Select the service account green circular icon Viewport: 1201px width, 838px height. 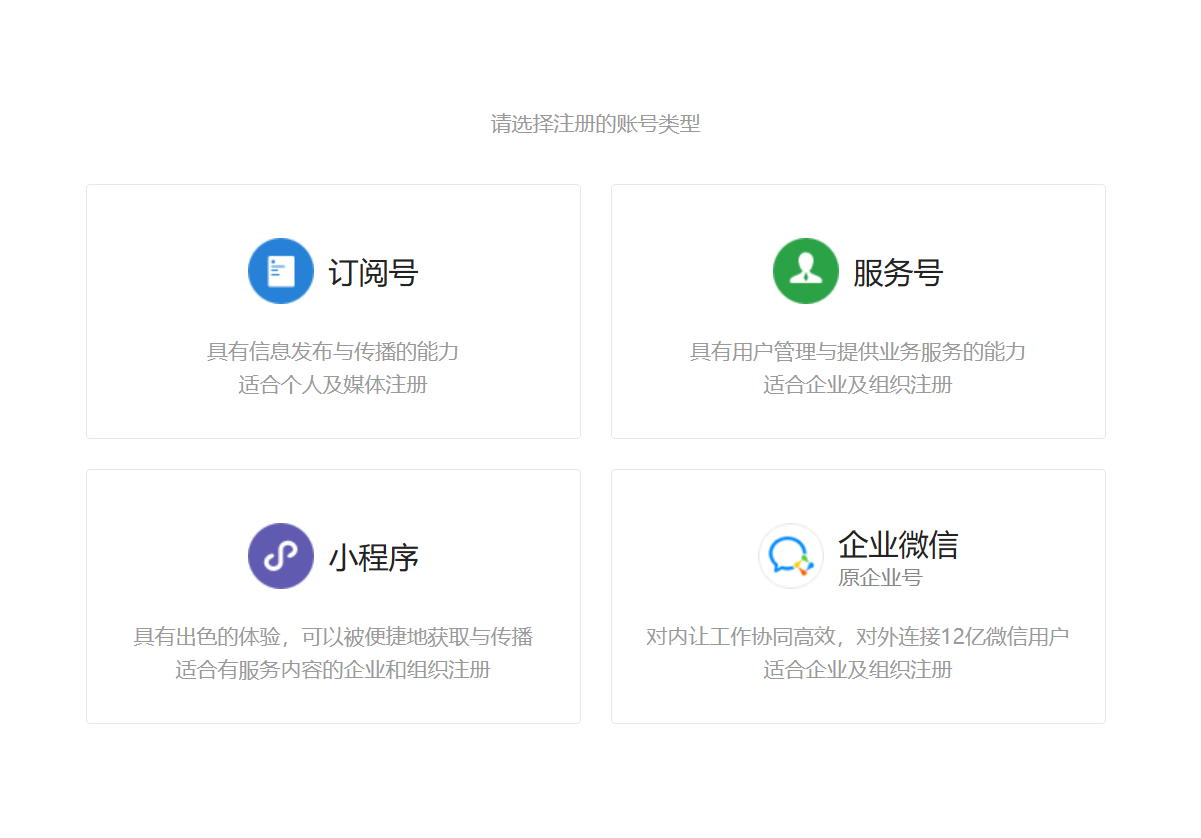click(x=806, y=270)
